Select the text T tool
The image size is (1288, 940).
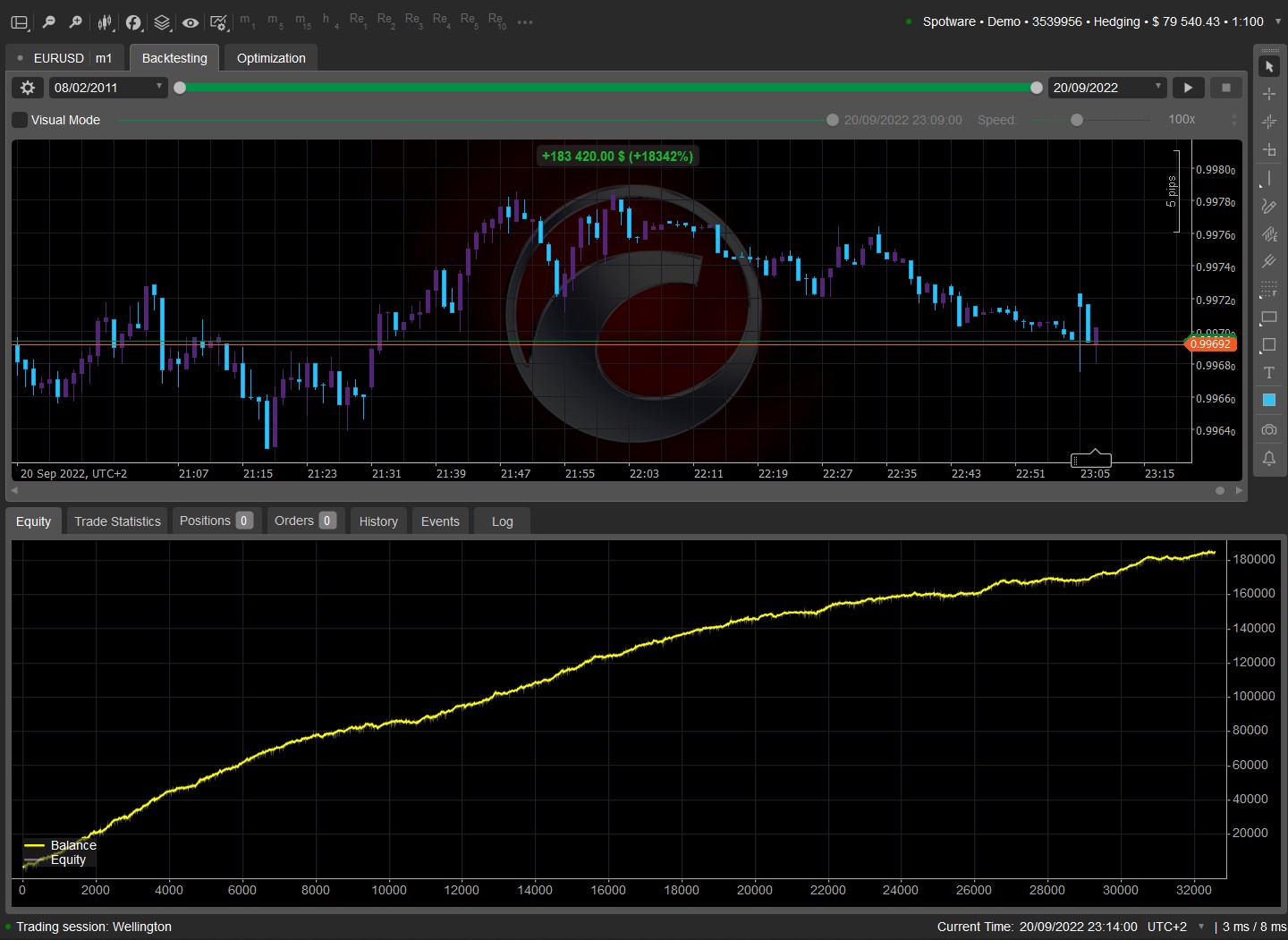(x=1269, y=373)
